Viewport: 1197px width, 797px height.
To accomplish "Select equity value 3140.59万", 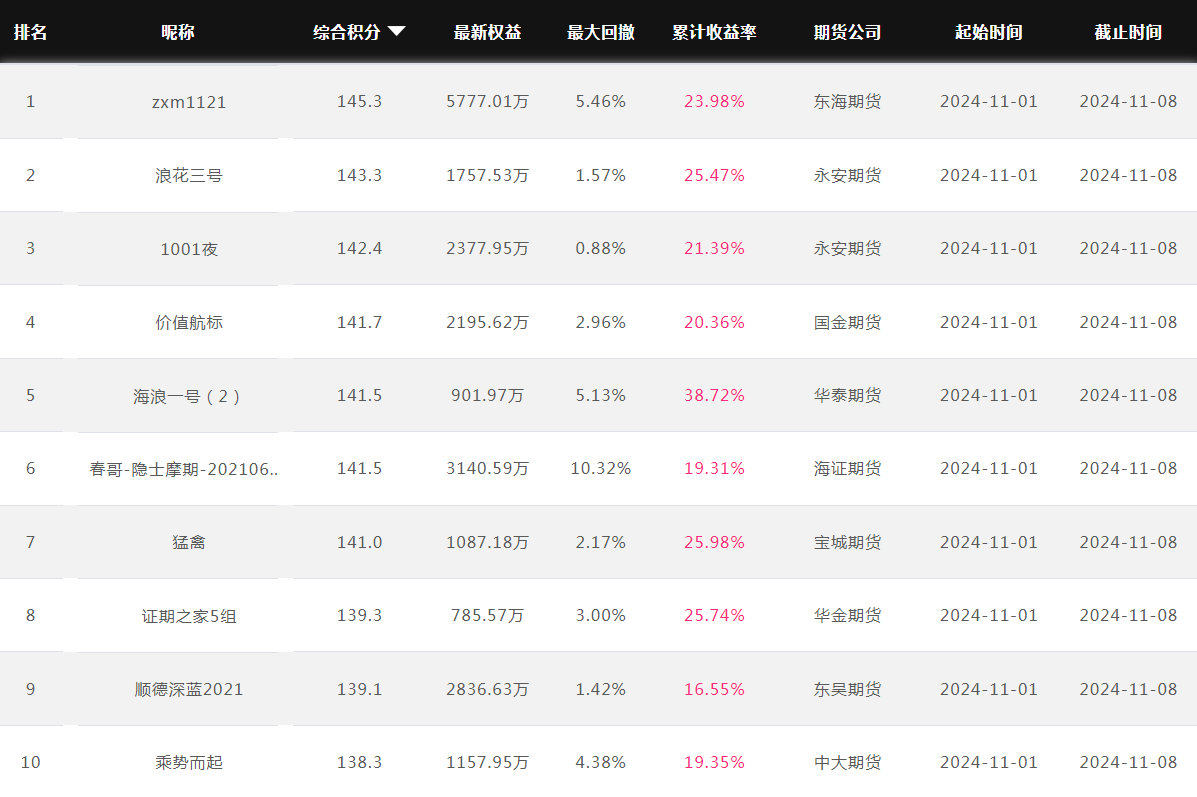I will tap(487, 469).
